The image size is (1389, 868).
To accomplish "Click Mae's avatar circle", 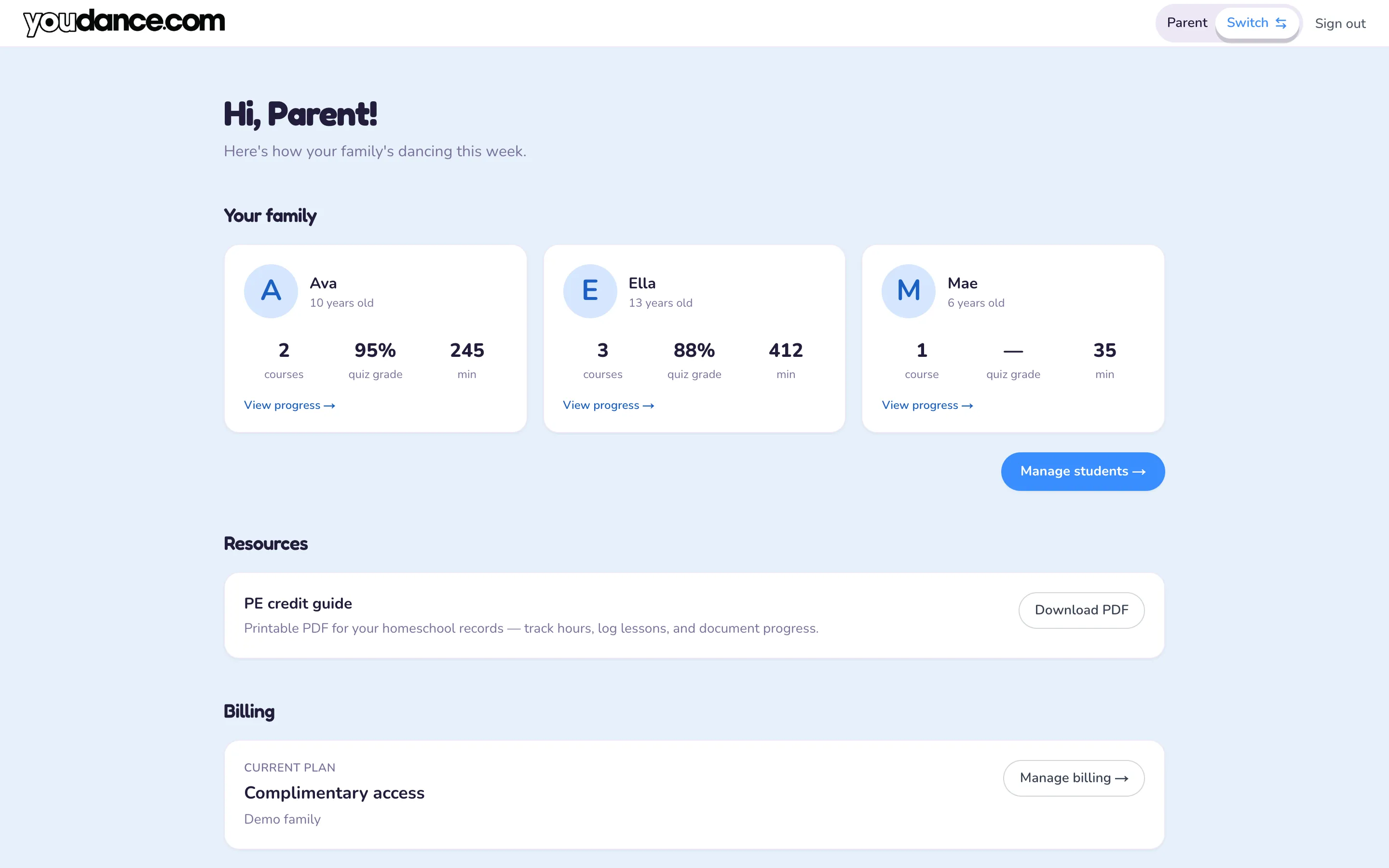I will [909, 291].
